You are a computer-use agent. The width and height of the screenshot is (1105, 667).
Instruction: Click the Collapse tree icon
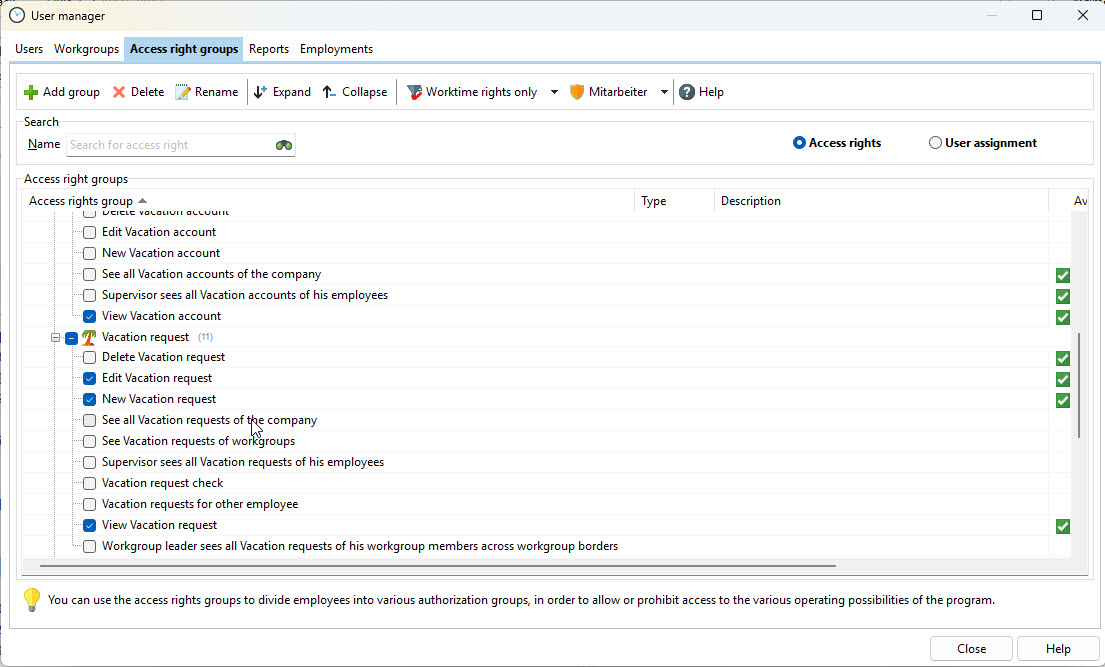[x=330, y=92]
